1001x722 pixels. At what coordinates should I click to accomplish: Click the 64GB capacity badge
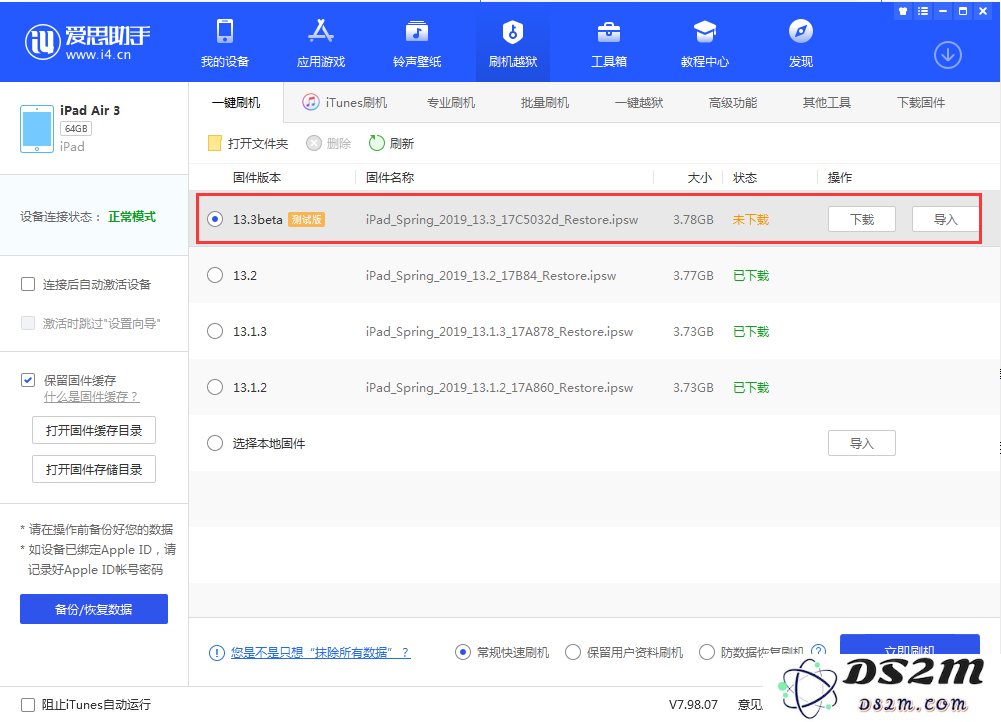(x=76, y=128)
